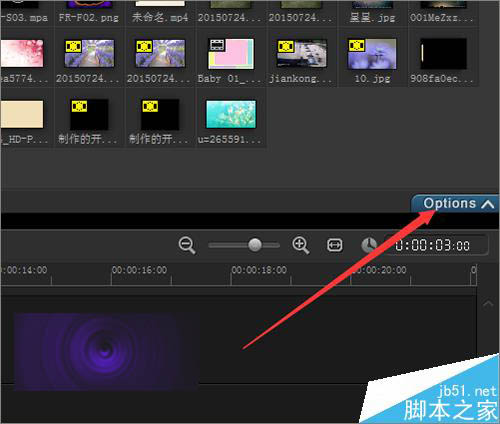Adjust the timeline zoom slider knob
500x424 pixels.
point(255,245)
